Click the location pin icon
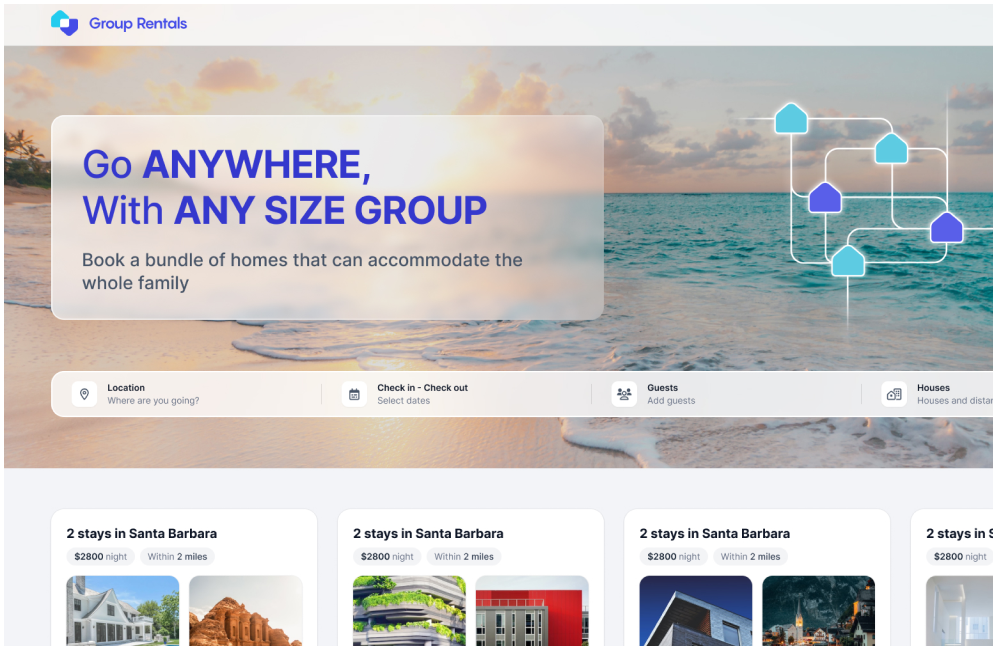Screen dimensions: 993x650 [84, 394]
